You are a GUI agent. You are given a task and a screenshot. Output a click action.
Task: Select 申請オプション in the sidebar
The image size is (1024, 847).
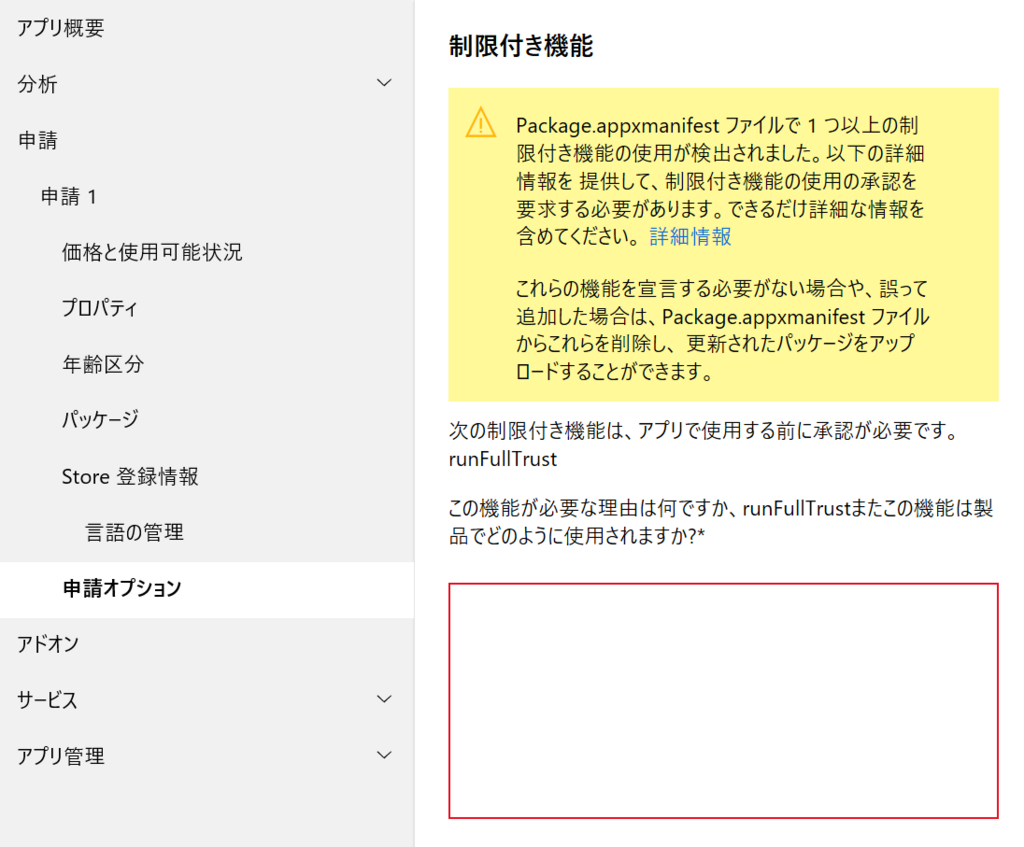(x=207, y=590)
